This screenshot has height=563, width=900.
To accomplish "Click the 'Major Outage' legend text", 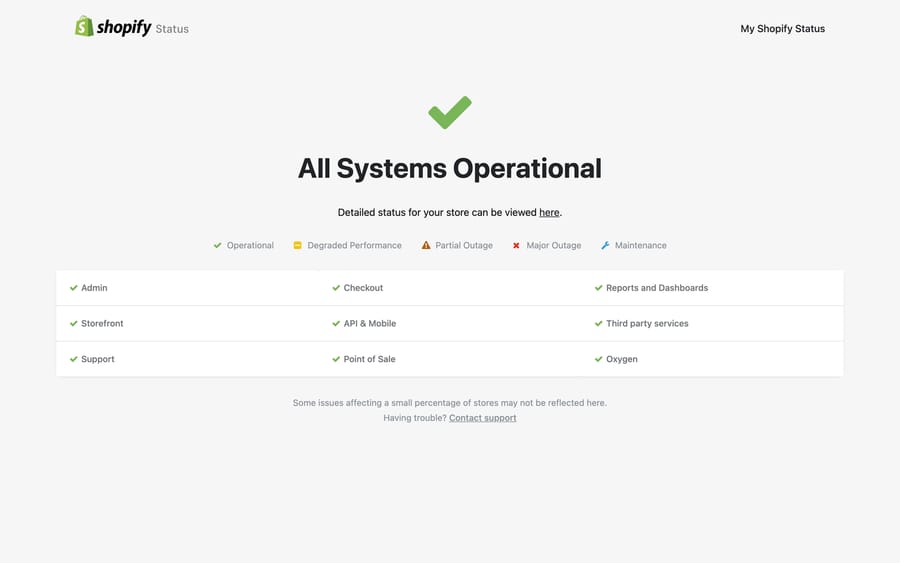I will (553, 246).
